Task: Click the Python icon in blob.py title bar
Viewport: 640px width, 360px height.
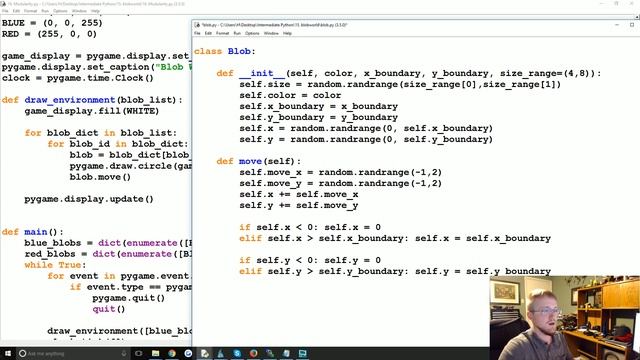Action: 197,25
